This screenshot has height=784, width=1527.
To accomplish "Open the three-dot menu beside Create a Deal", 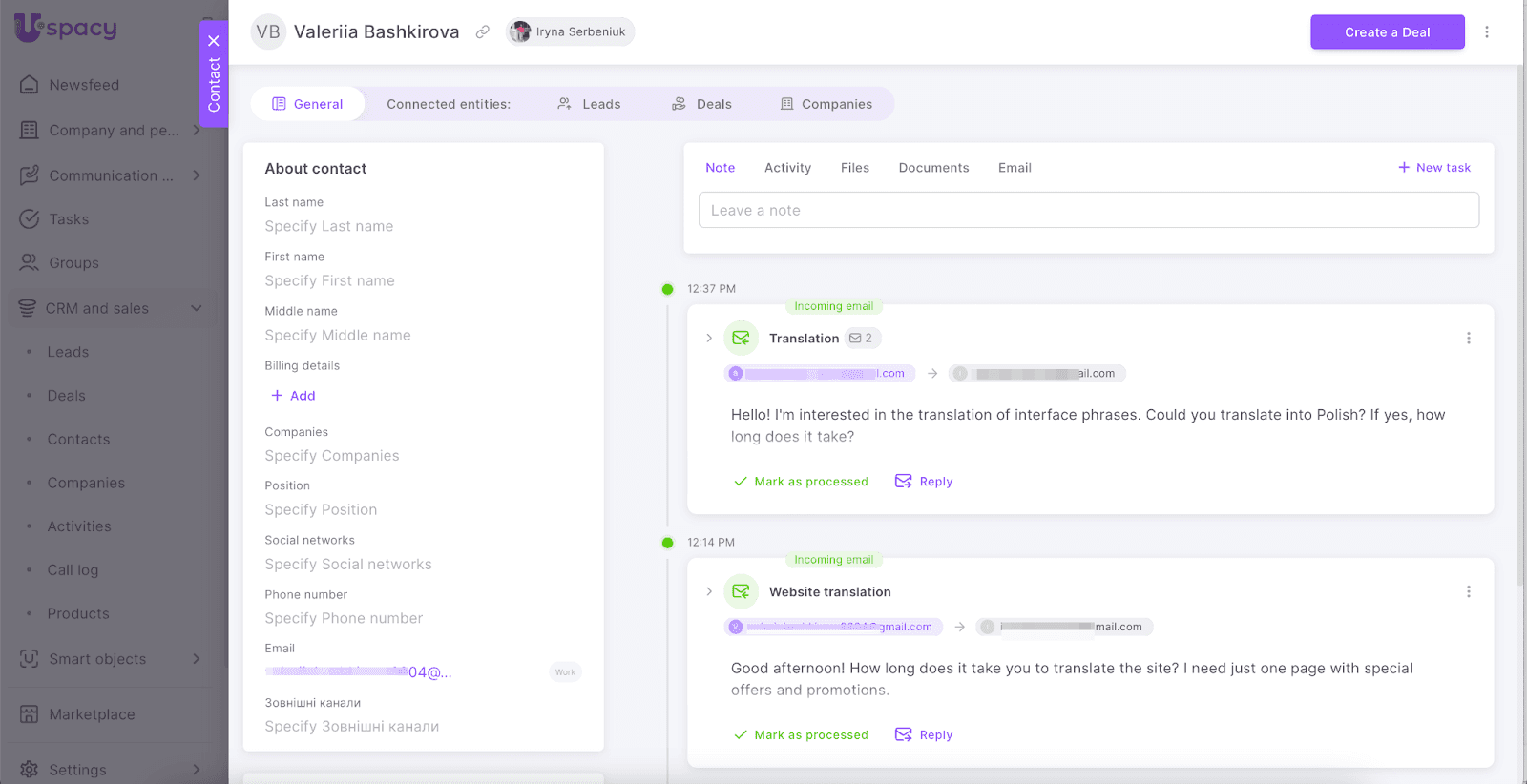I will [x=1486, y=32].
